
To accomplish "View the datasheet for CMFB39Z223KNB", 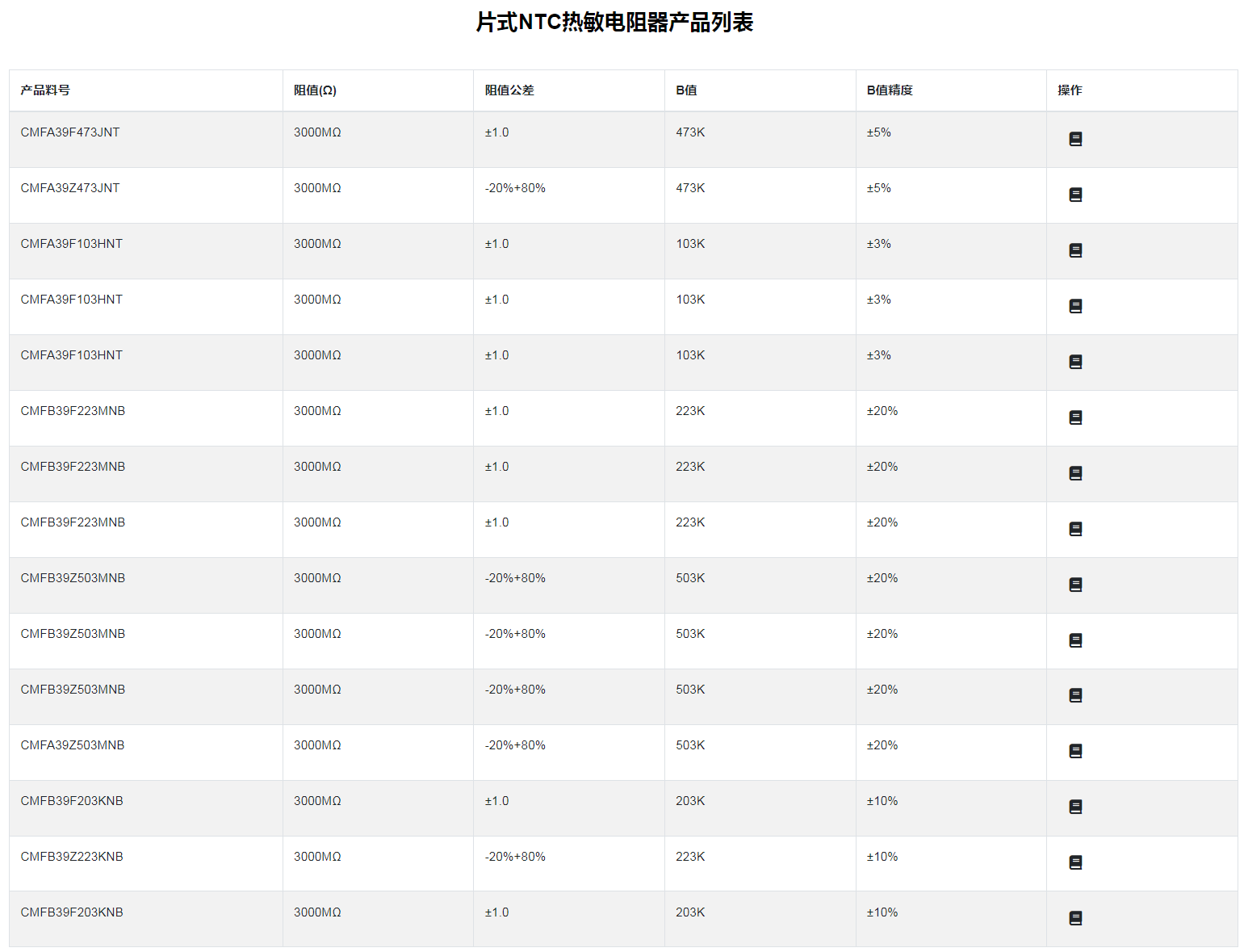I will pos(1075,862).
